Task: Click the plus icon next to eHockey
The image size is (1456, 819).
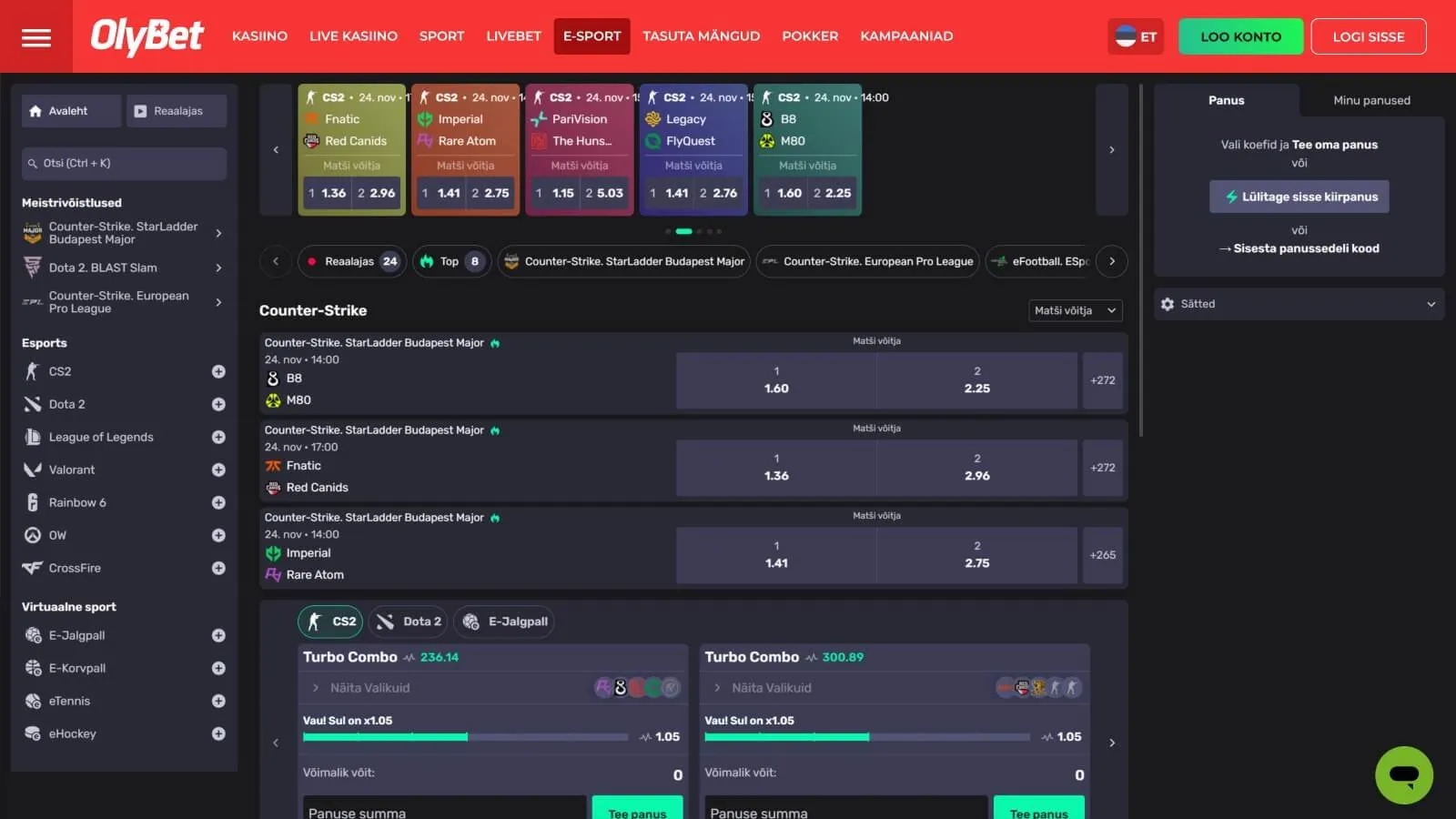Action: click(218, 733)
